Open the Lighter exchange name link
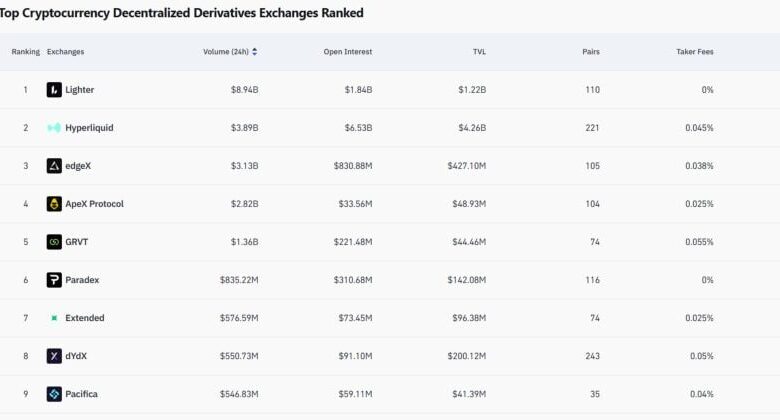The image size is (780, 420). (x=80, y=90)
